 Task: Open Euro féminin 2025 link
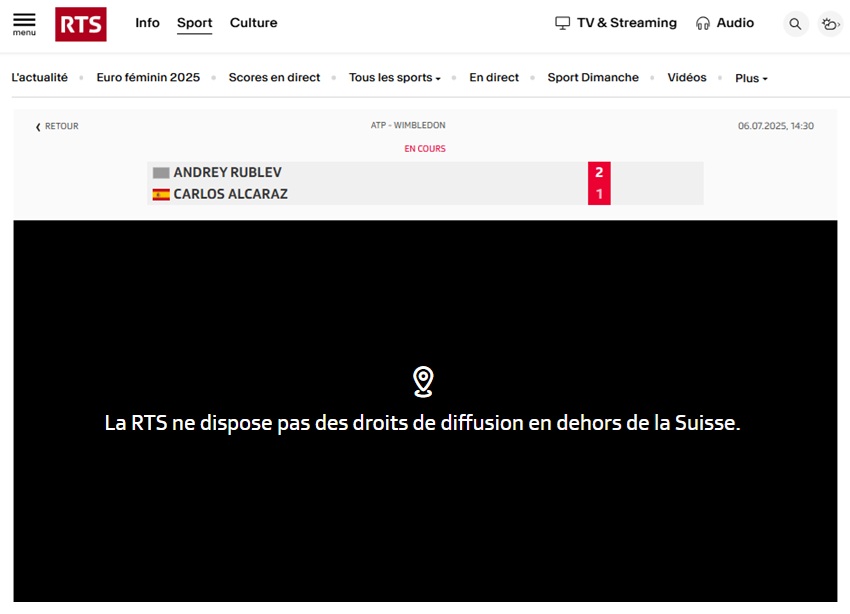[148, 78]
